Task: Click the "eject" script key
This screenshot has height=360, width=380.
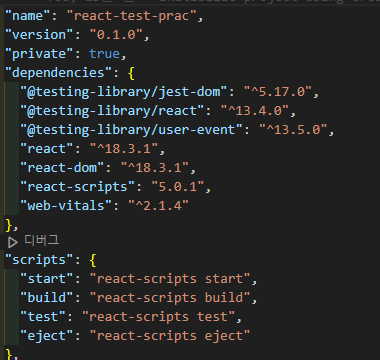Action: click(x=47, y=336)
